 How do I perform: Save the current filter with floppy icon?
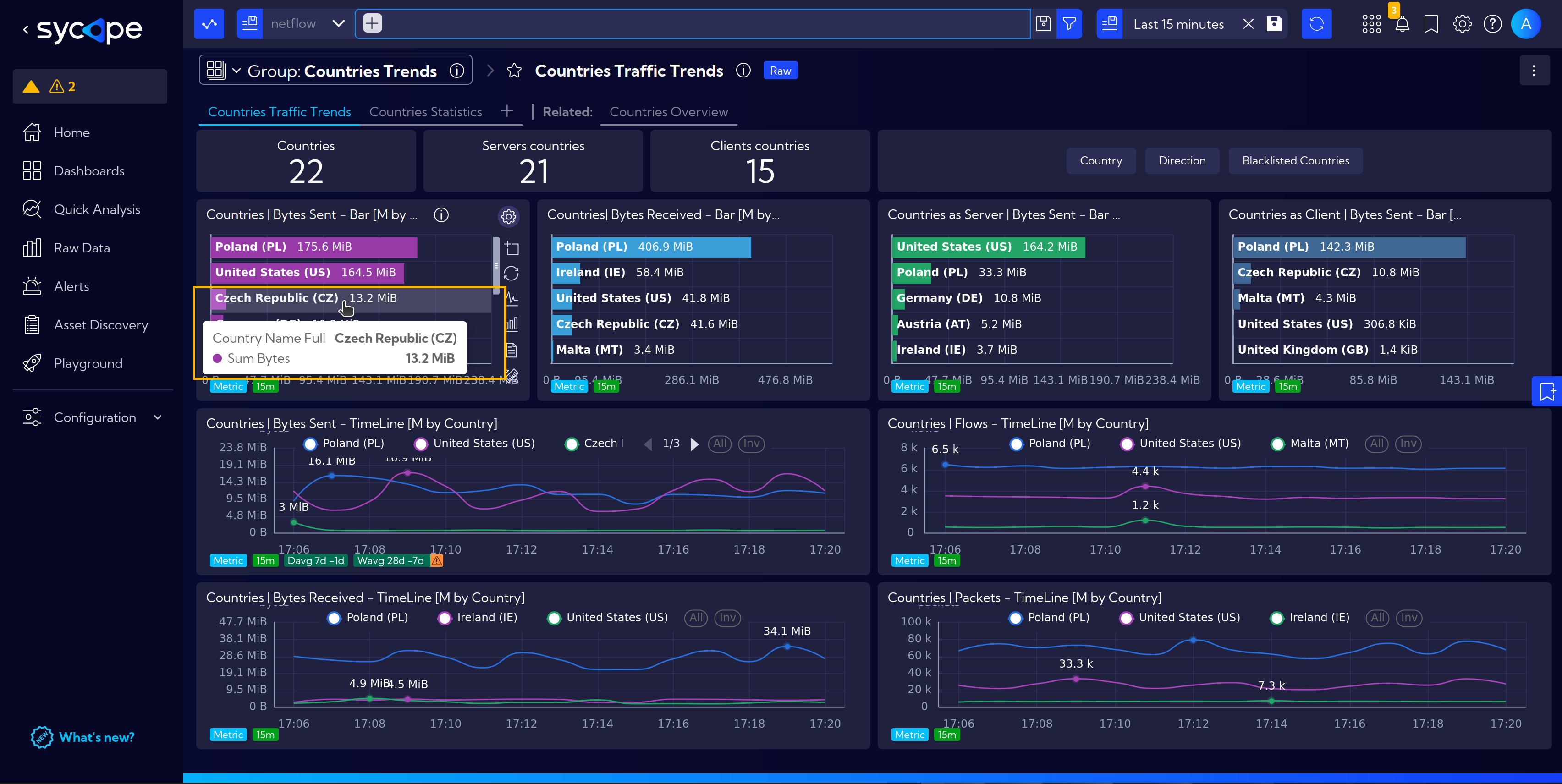point(1043,24)
